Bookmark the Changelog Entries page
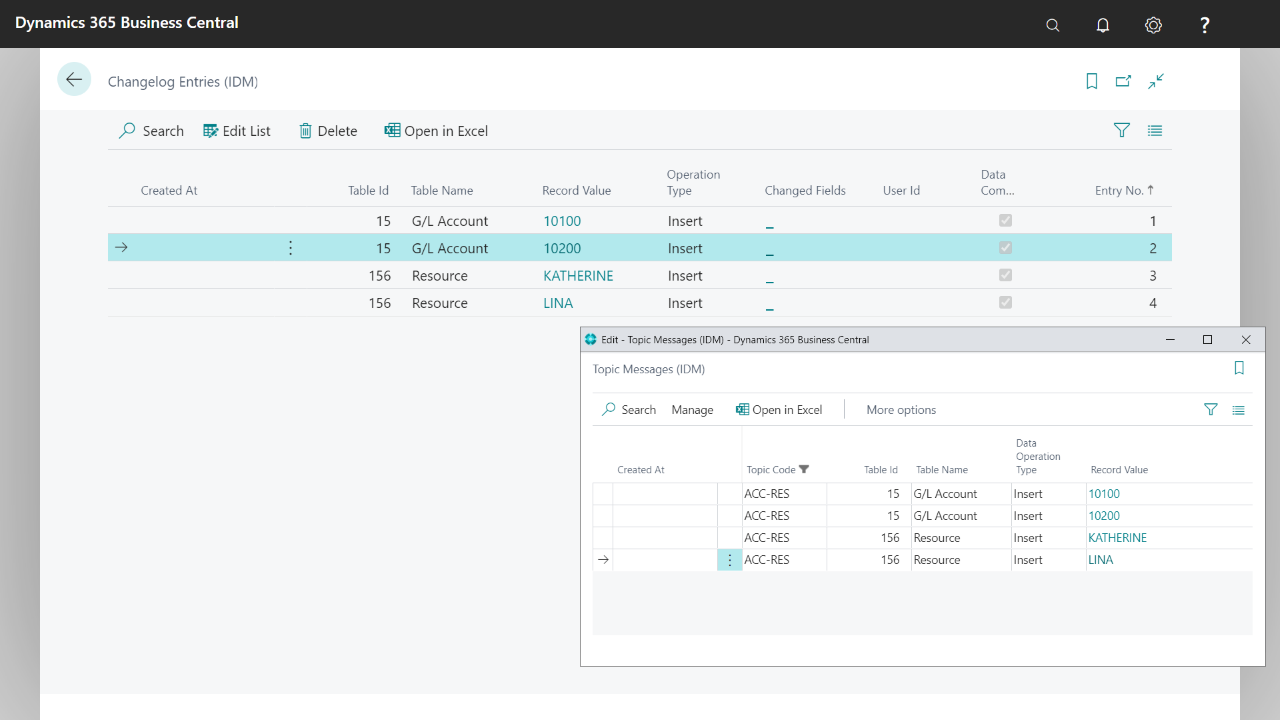 tap(1092, 81)
